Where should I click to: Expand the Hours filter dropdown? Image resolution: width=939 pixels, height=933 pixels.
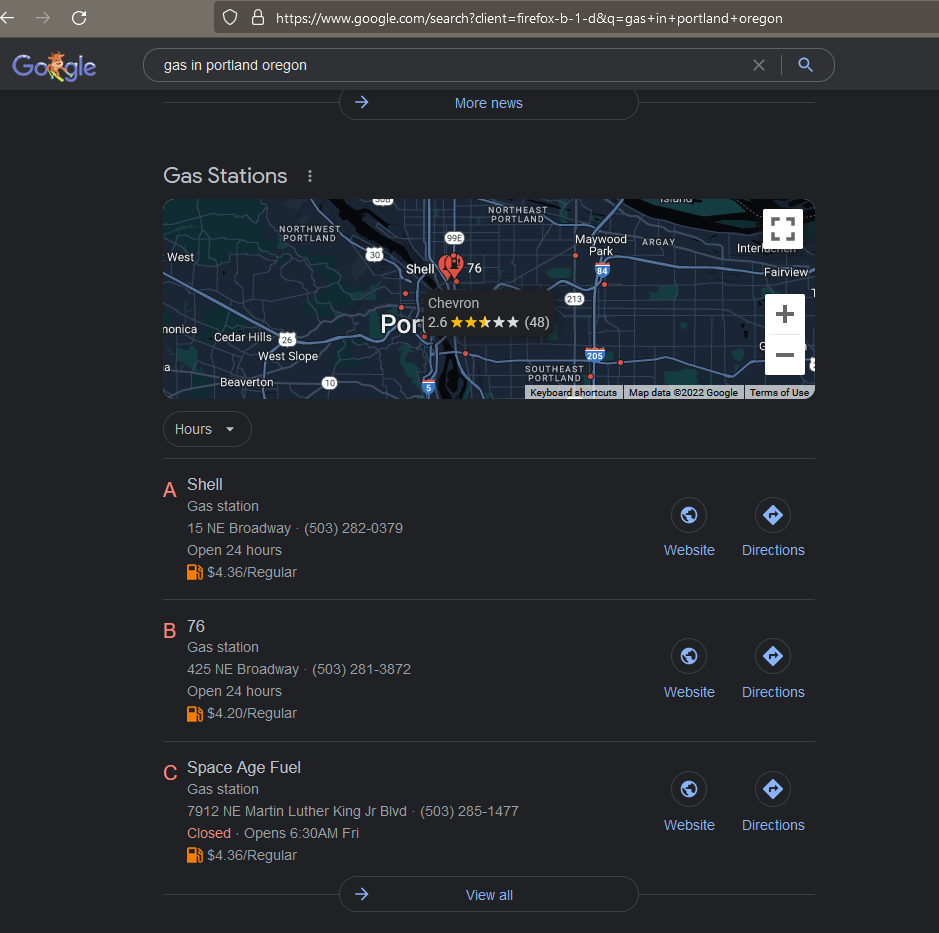(207, 429)
